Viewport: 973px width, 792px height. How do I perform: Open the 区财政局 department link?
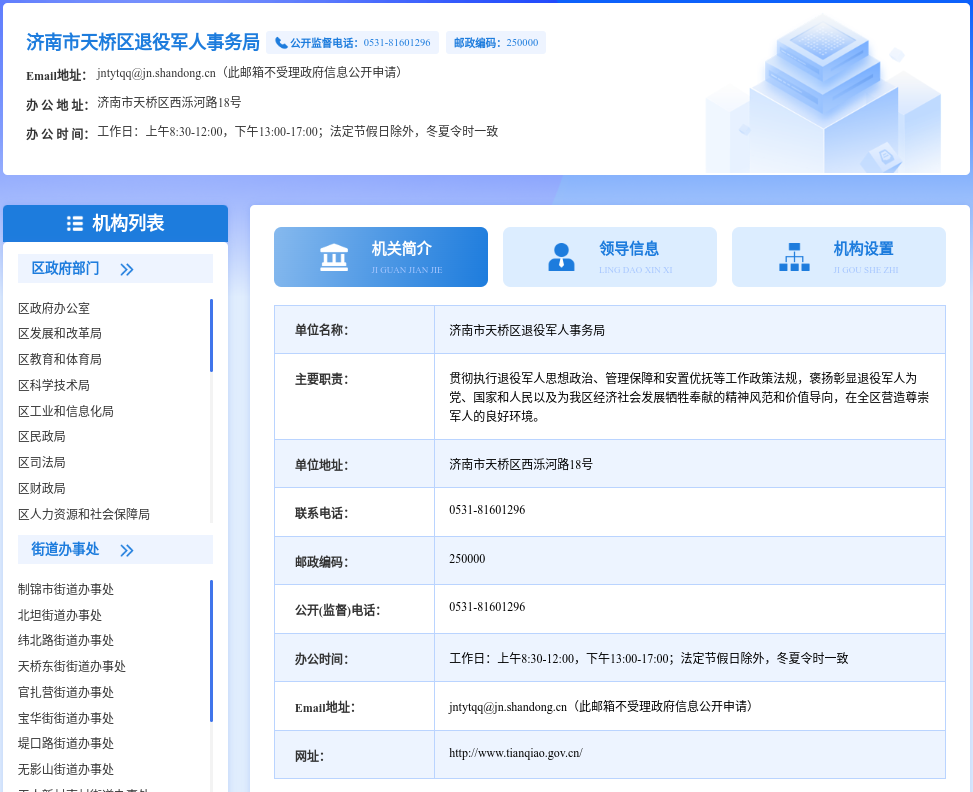tap(42, 488)
